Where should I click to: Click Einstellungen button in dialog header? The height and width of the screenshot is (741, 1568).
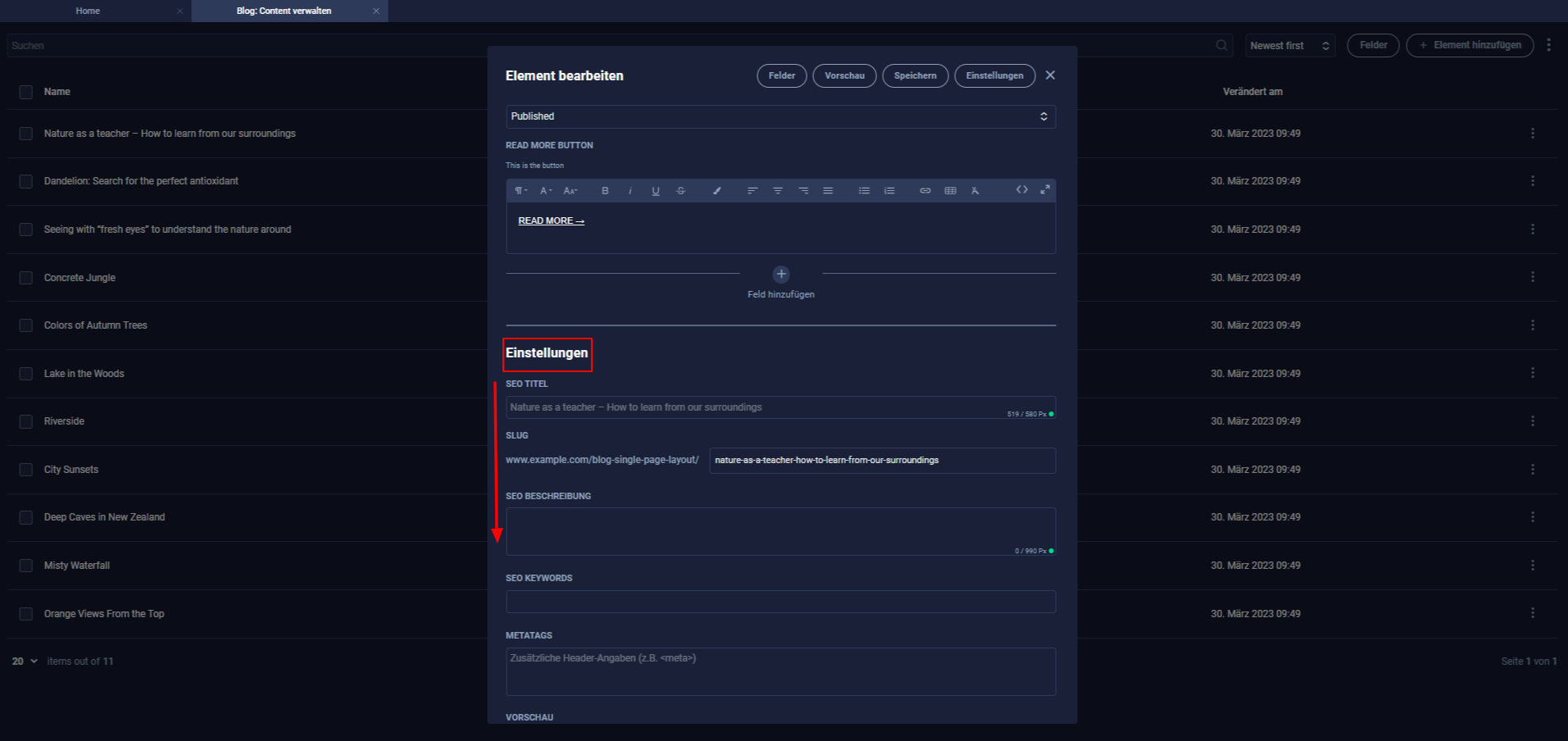(x=995, y=75)
